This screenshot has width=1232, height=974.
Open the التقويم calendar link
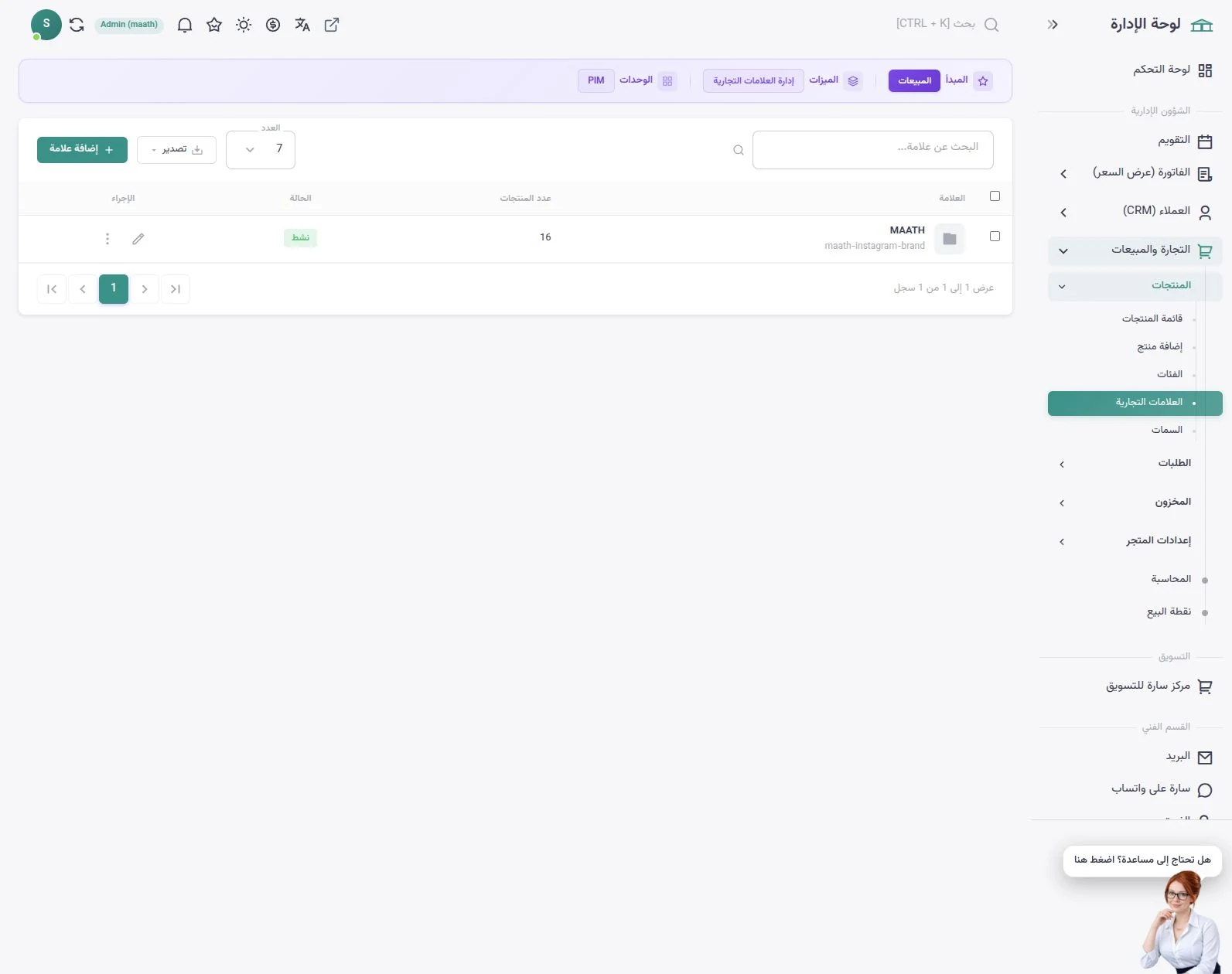[1135, 141]
